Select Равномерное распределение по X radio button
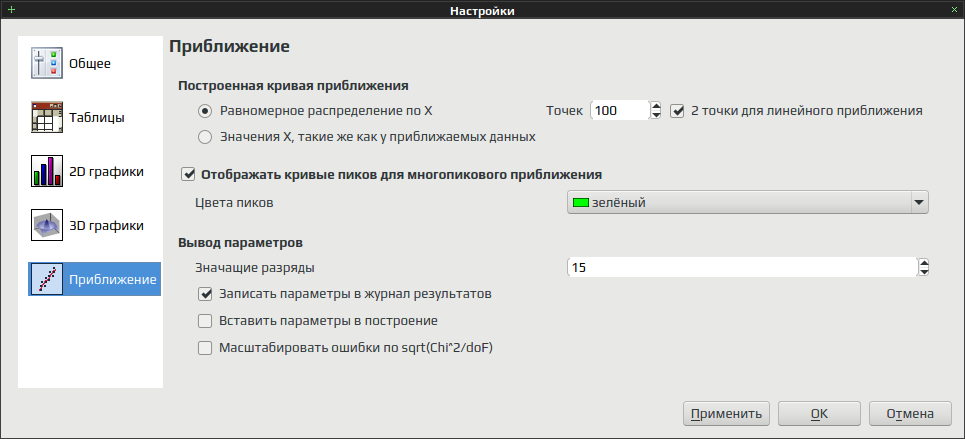 pyautogui.click(x=204, y=111)
